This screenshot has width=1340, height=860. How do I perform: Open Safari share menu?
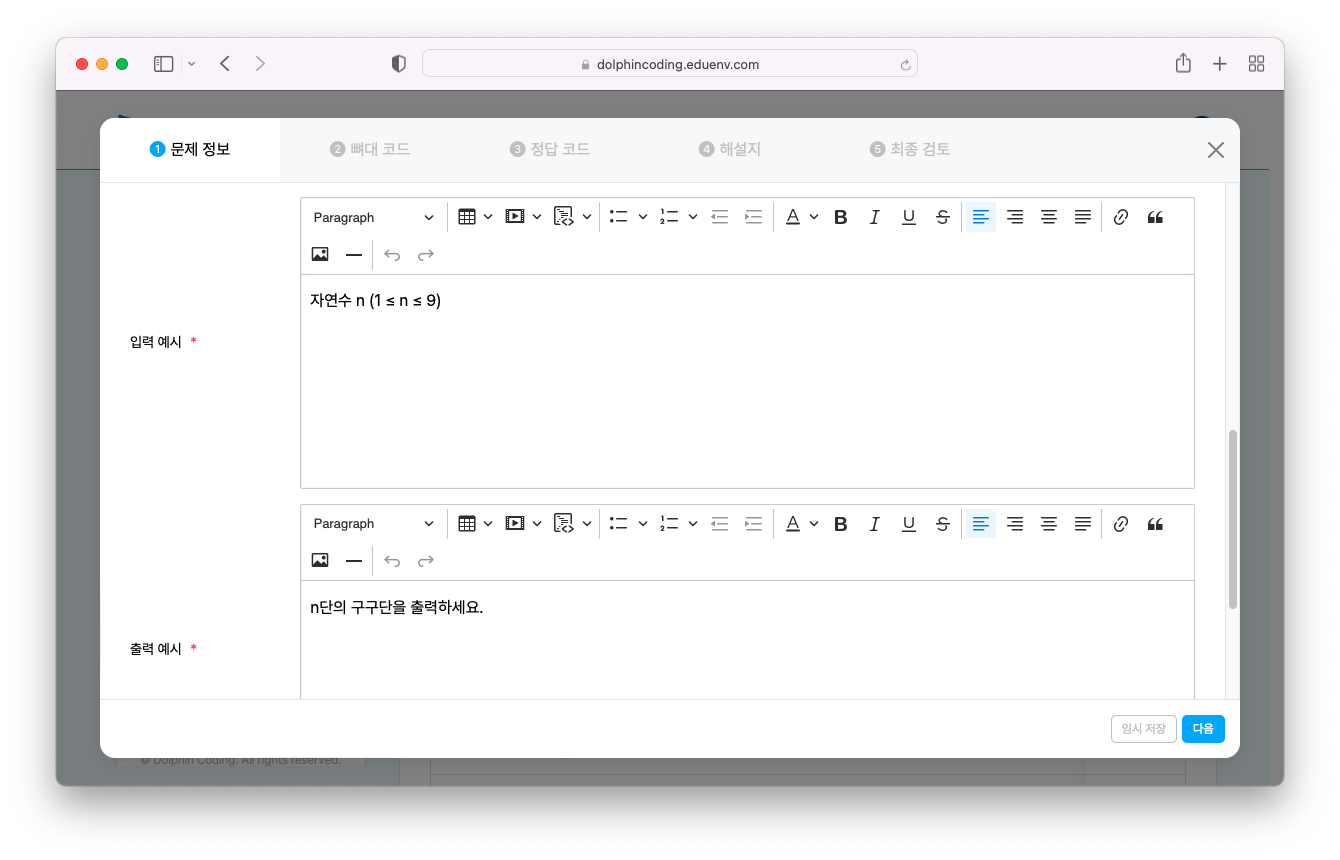pyautogui.click(x=1183, y=64)
